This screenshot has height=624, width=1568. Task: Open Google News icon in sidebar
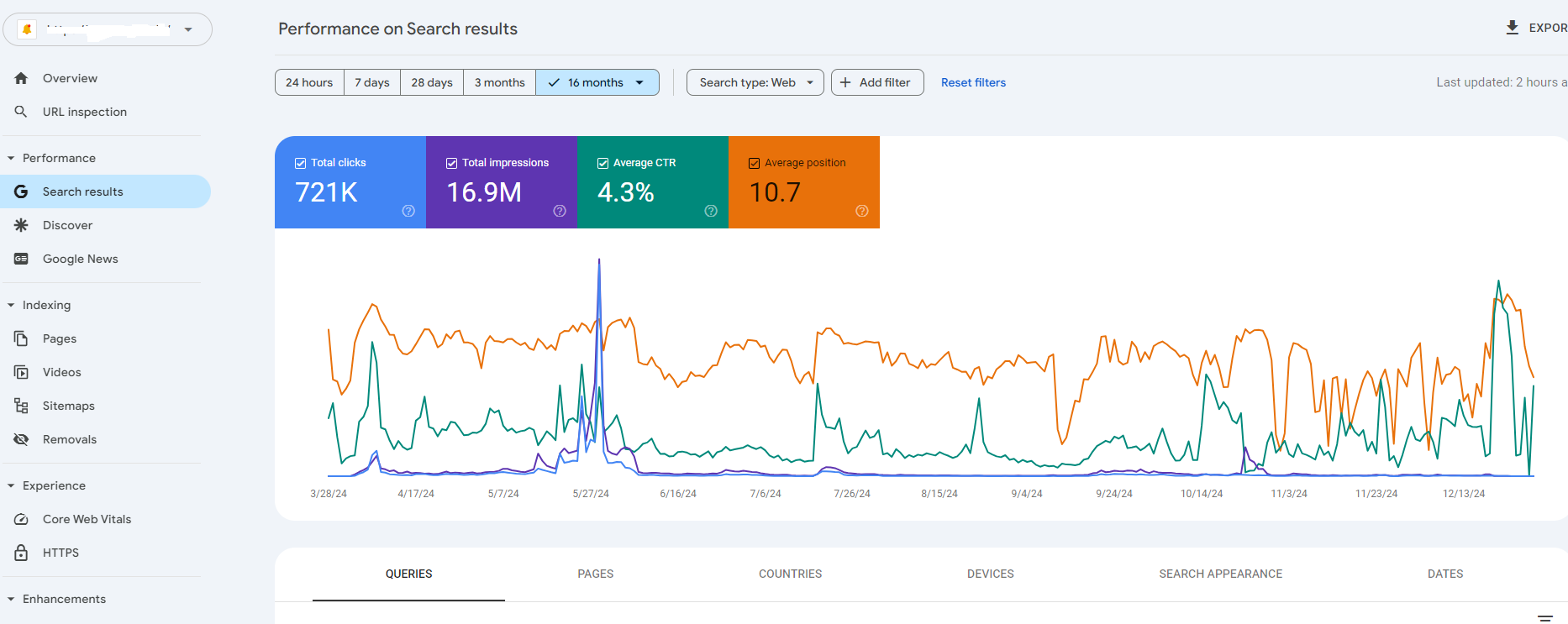(22, 259)
